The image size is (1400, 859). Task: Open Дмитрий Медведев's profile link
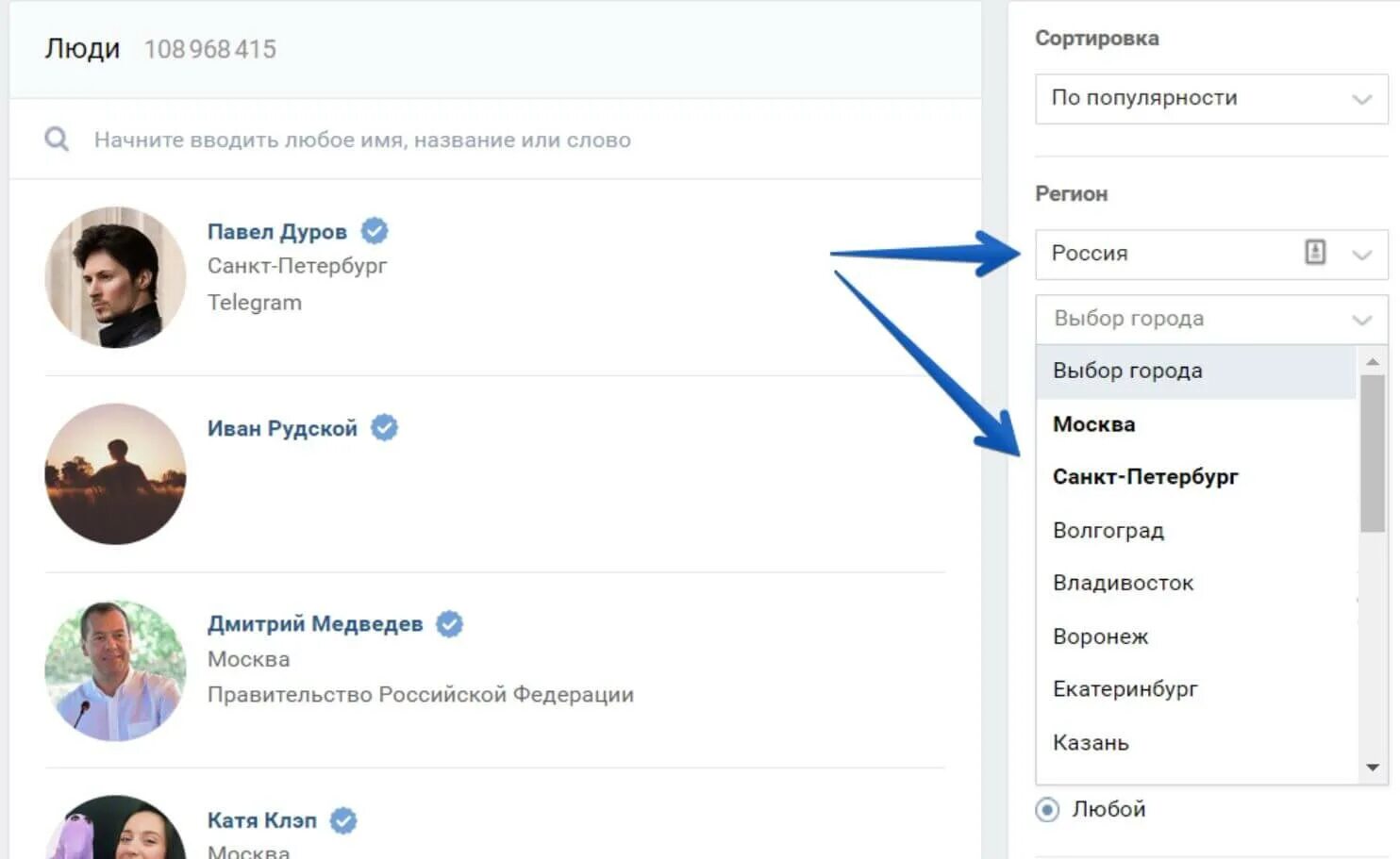pos(314,624)
